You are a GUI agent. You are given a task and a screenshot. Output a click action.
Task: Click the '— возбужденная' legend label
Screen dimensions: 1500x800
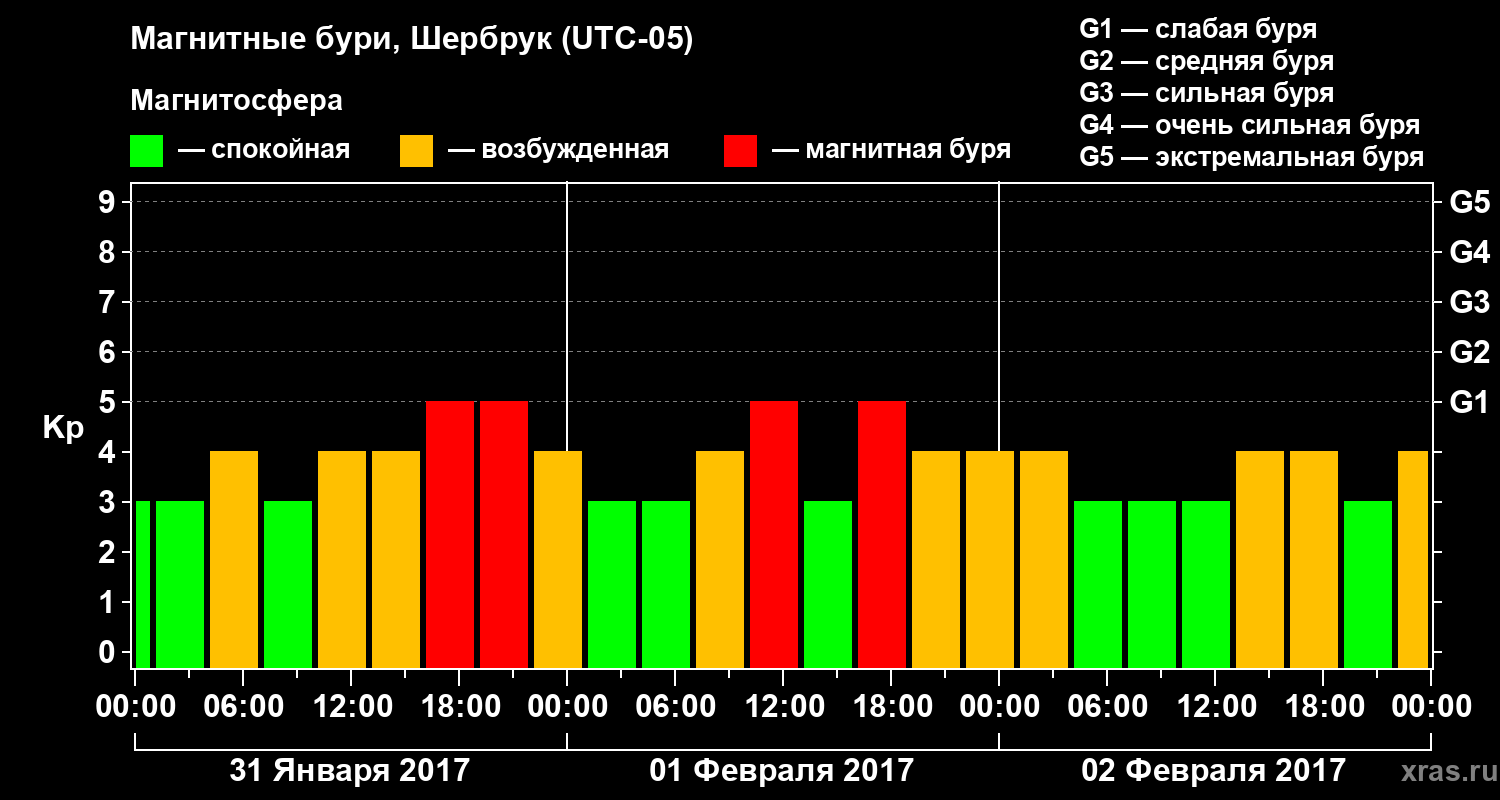(558, 151)
